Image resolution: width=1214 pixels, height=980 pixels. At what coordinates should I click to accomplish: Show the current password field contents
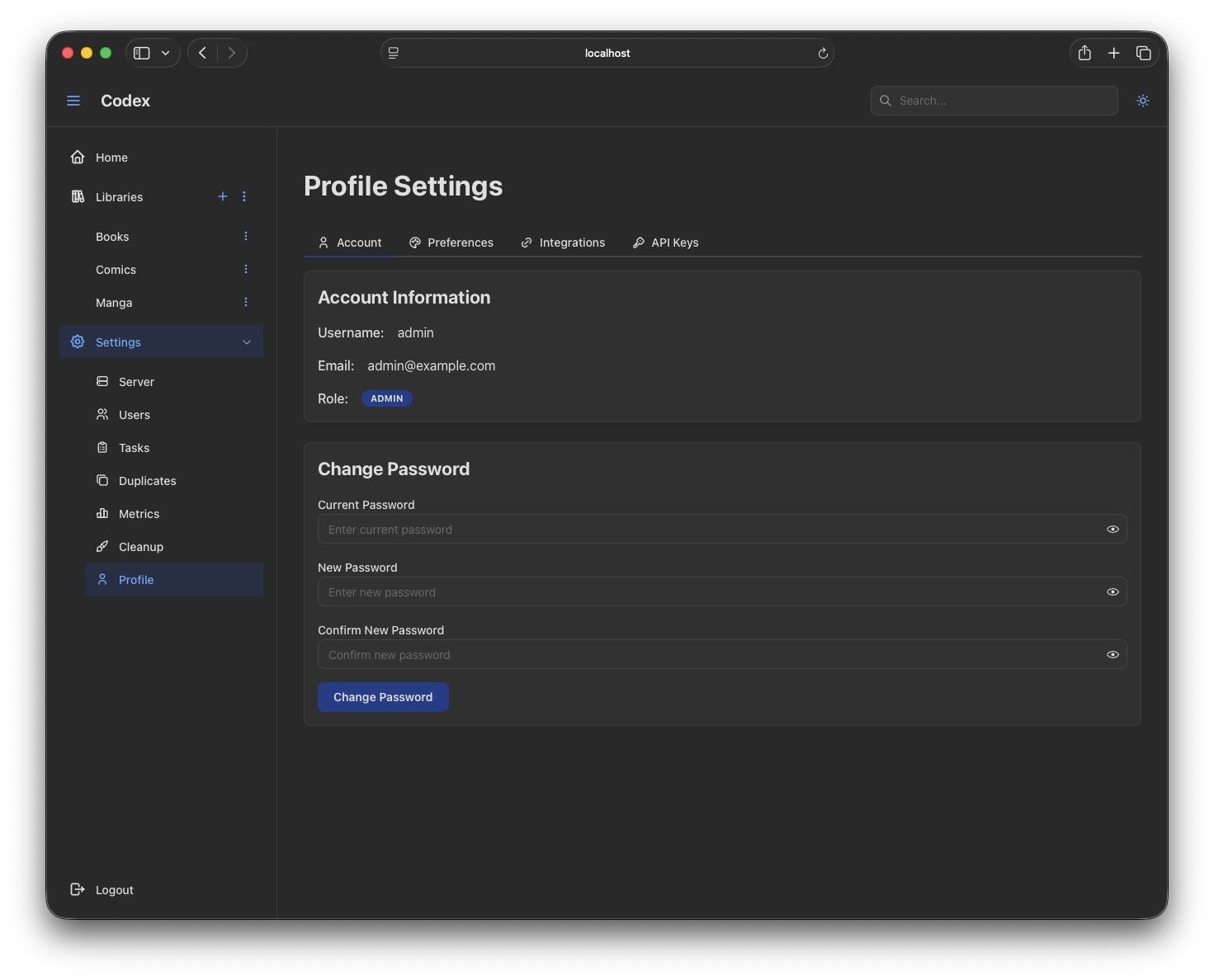tap(1112, 529)
